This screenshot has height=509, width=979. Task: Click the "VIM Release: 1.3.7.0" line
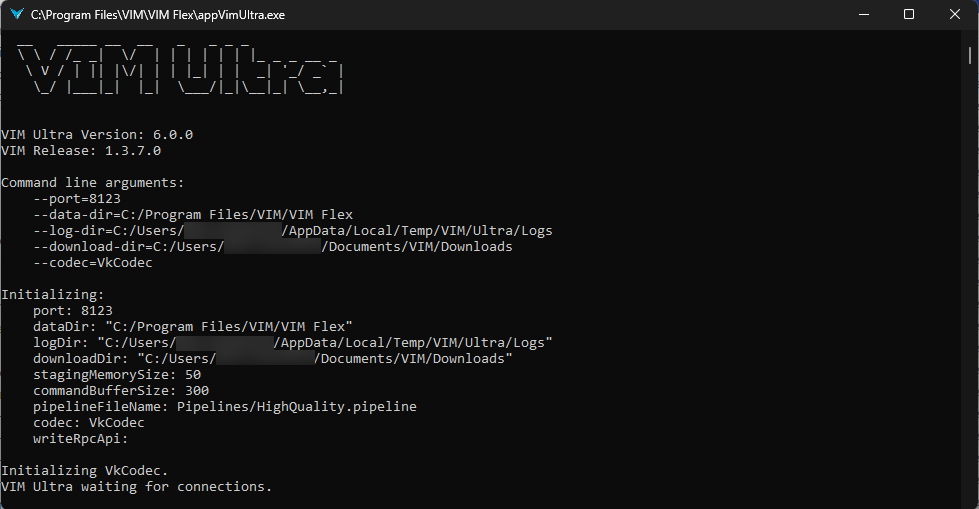[81, 150]
